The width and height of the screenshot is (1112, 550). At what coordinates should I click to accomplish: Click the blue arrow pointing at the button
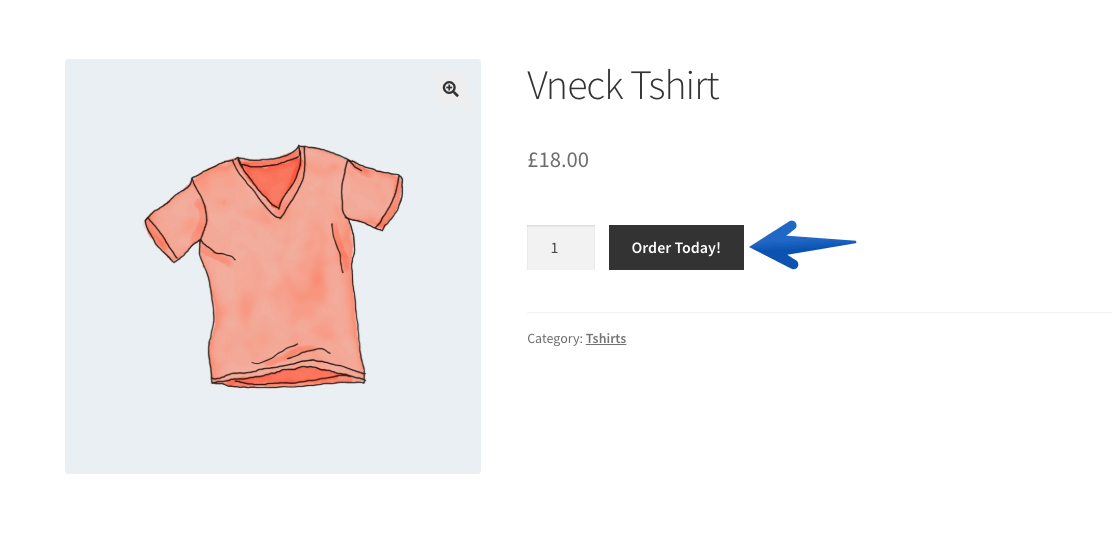tap(803, 245)
